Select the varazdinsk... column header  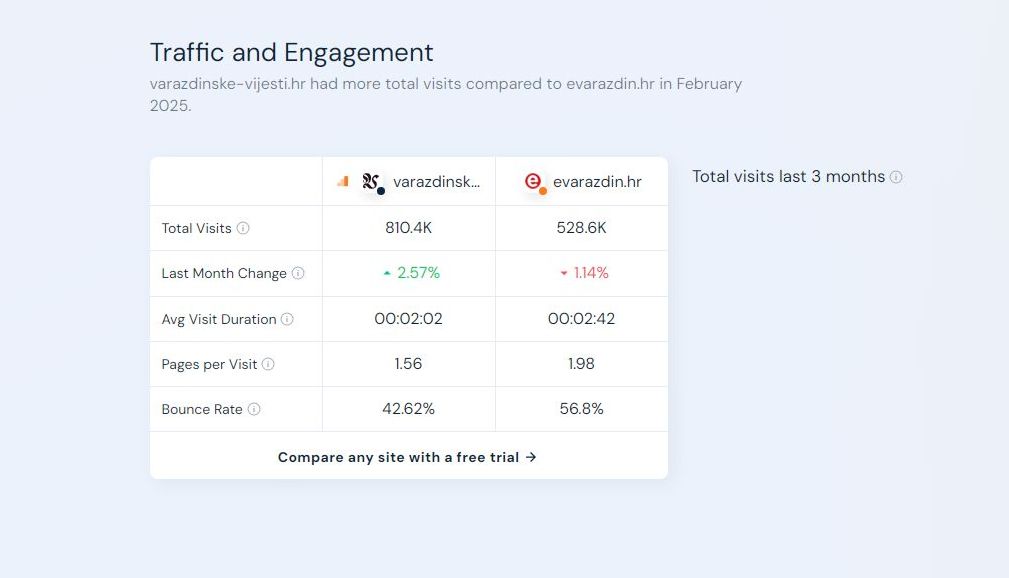point(409,182)
